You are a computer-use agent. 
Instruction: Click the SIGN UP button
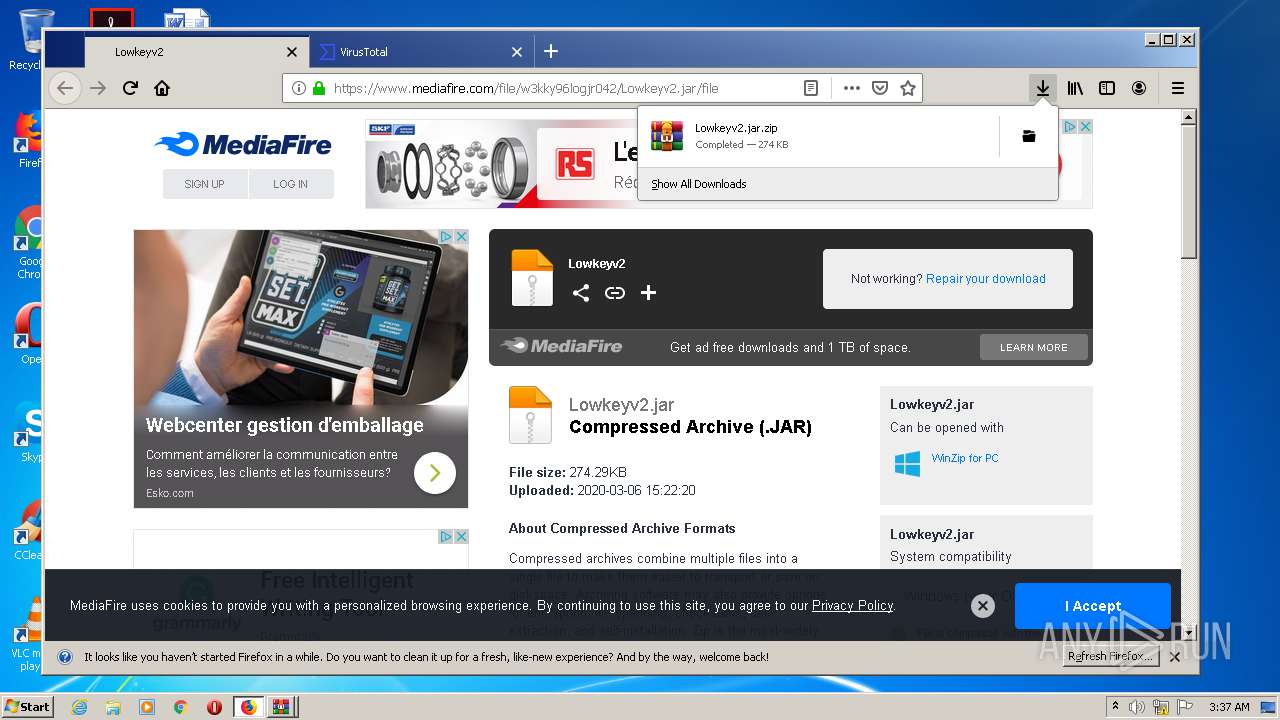tap(204, 184)
